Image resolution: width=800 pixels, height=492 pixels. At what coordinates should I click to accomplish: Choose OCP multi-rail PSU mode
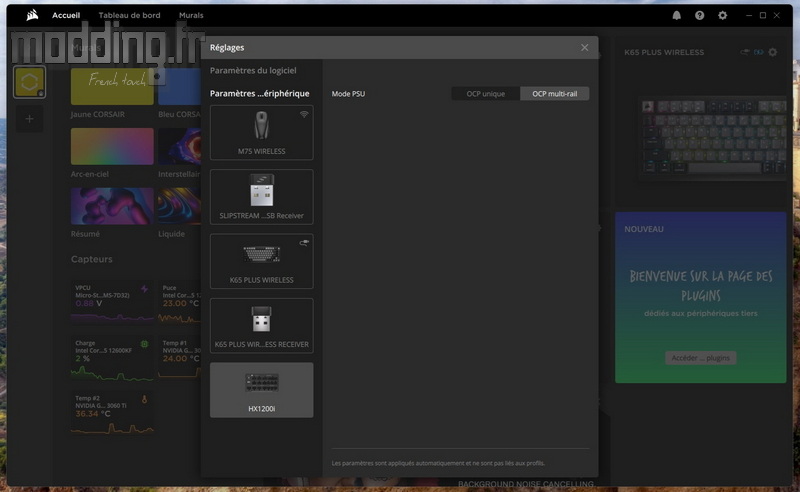(555, 93)
